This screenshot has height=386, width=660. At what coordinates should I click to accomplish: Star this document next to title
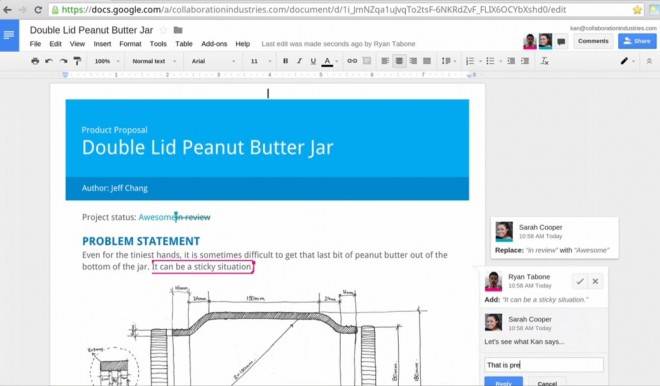pyautogui.click(x=164, y=30)
